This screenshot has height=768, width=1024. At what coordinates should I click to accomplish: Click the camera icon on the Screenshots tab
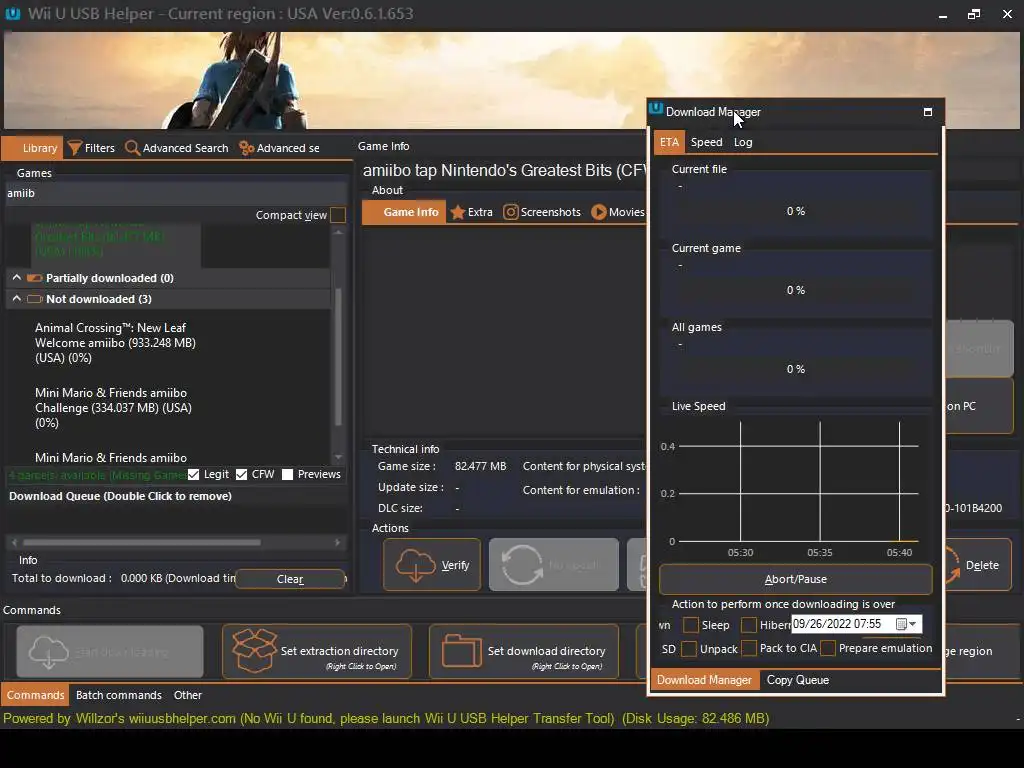(x=511, y=212)
